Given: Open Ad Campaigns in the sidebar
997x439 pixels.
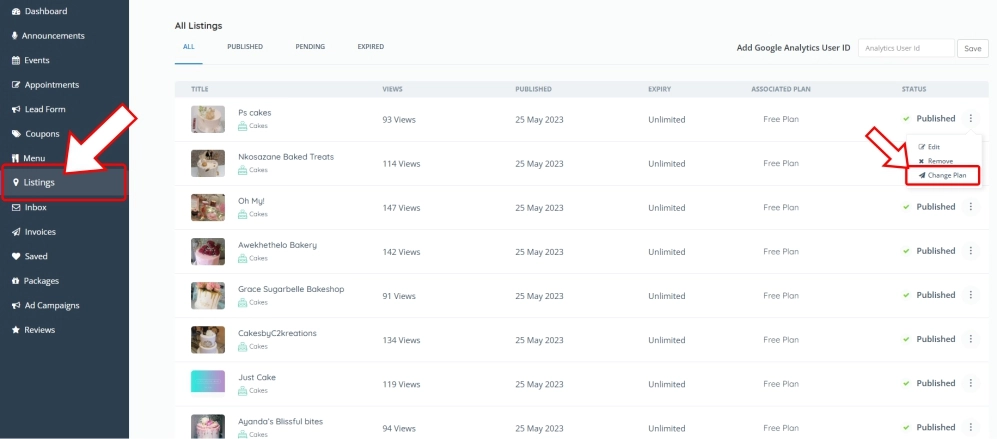Looking at the screenshot, I should [51, 305].
